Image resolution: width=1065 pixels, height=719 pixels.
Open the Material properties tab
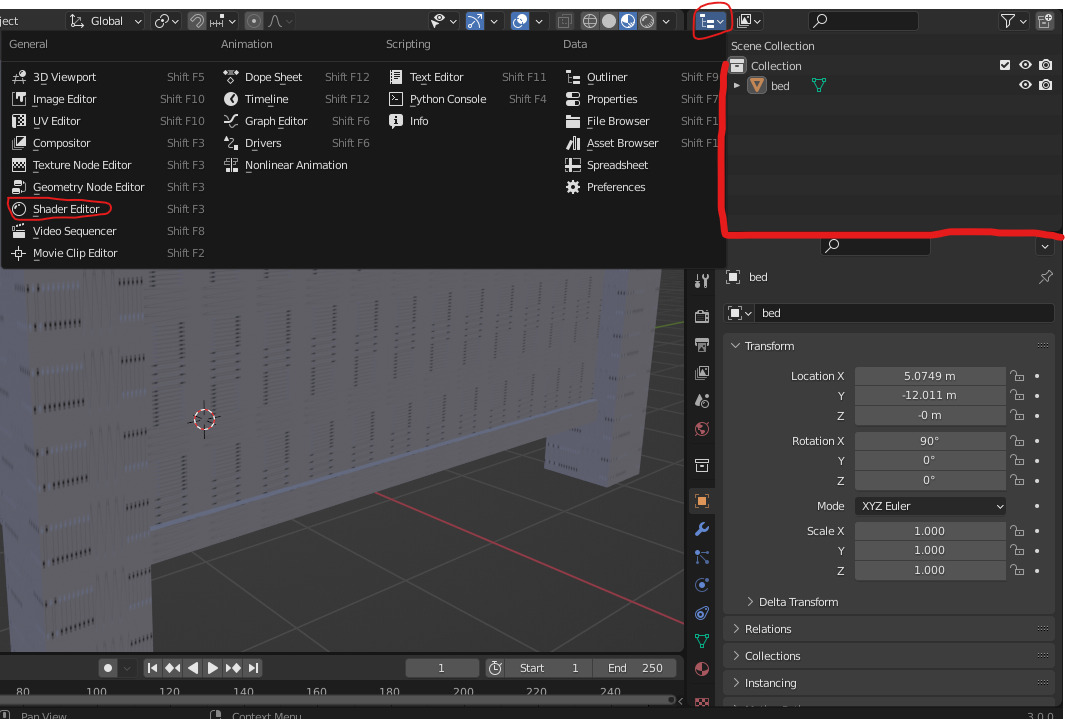click(702, 669)
